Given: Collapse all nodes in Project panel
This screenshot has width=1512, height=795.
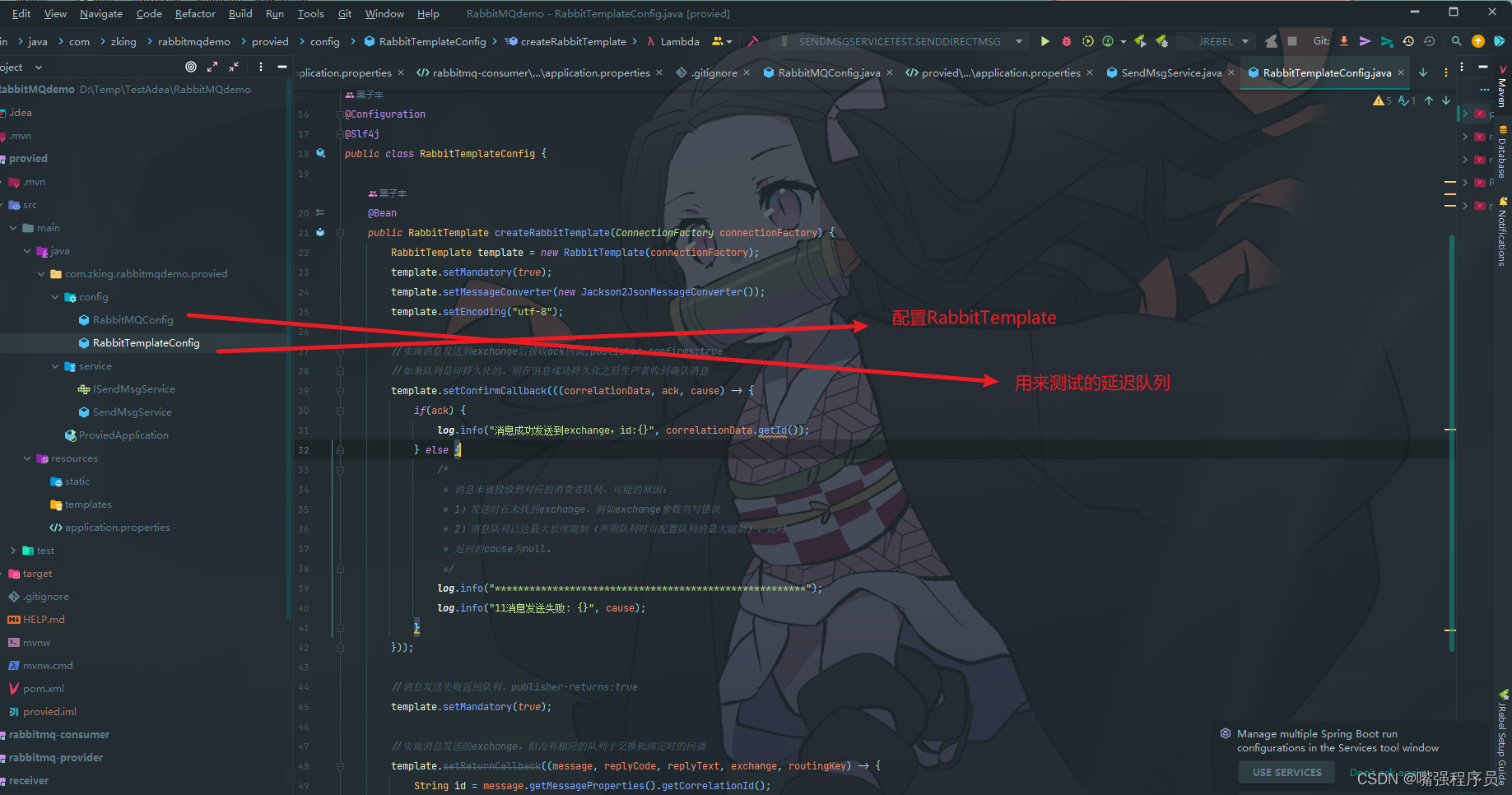Looking at the screenshot, I should (234, 67).
